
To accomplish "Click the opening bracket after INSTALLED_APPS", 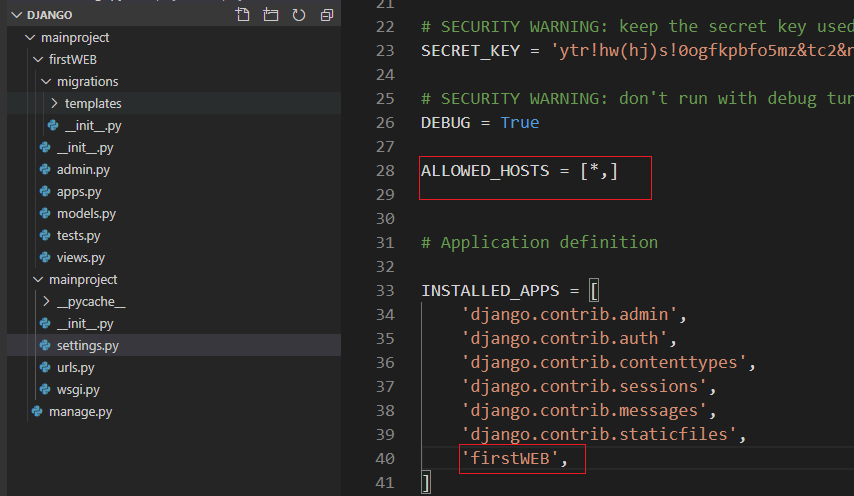I will coord(594,291).
